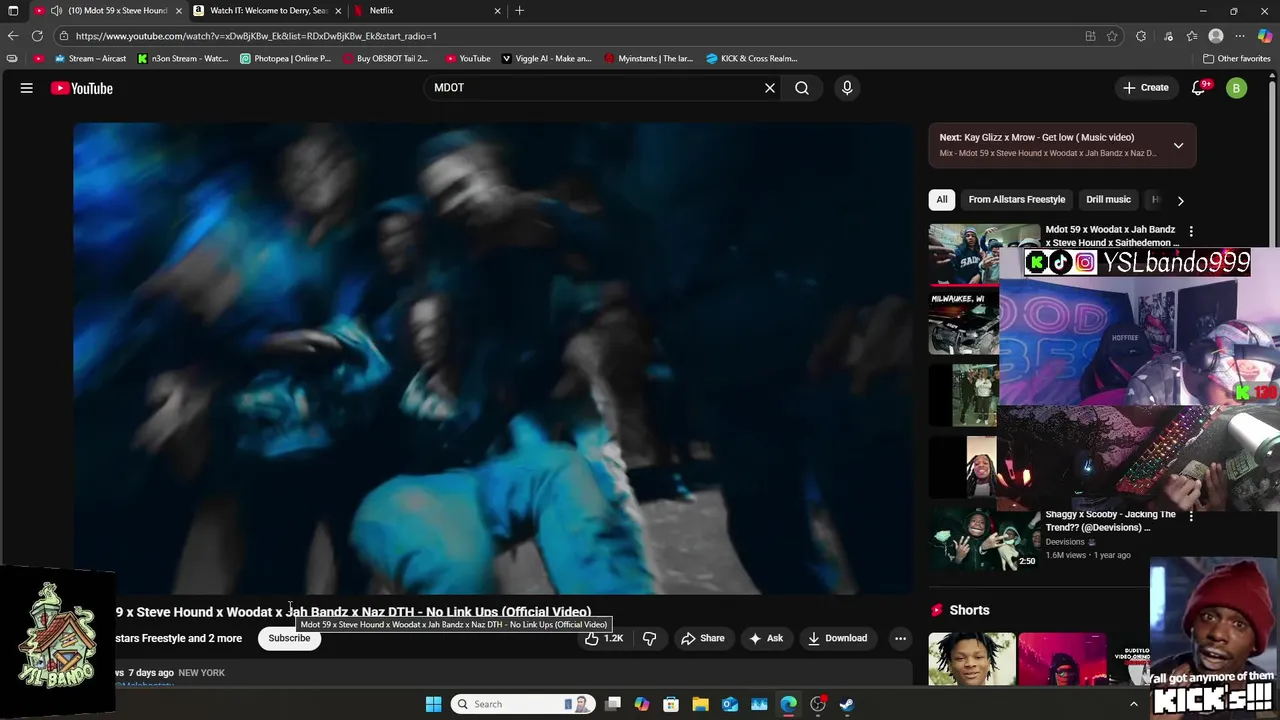Screen dimensions: 1280x720
Task: Open Other favorites folder
Action: point(1236,58)
